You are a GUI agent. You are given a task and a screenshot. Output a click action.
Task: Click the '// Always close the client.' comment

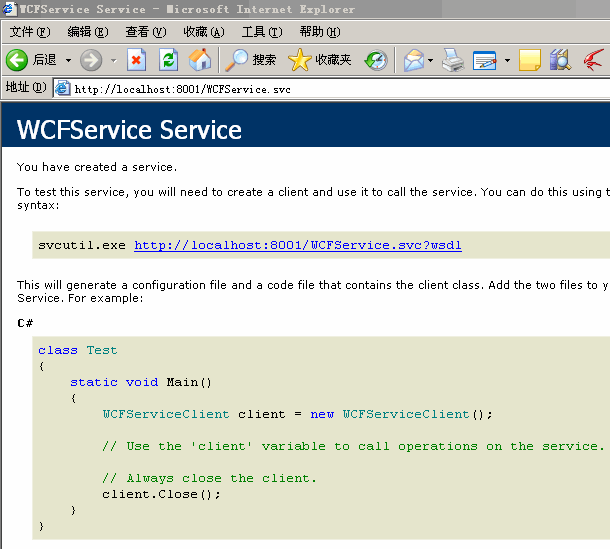click(x=210, y=478)
